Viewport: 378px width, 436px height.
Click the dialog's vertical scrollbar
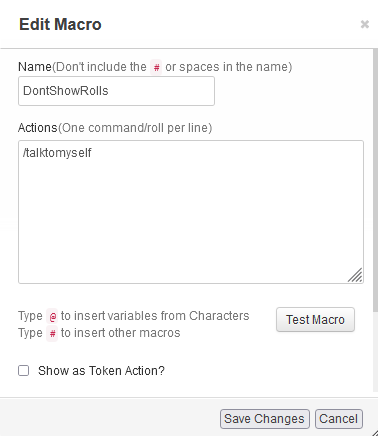click(375, 180)
